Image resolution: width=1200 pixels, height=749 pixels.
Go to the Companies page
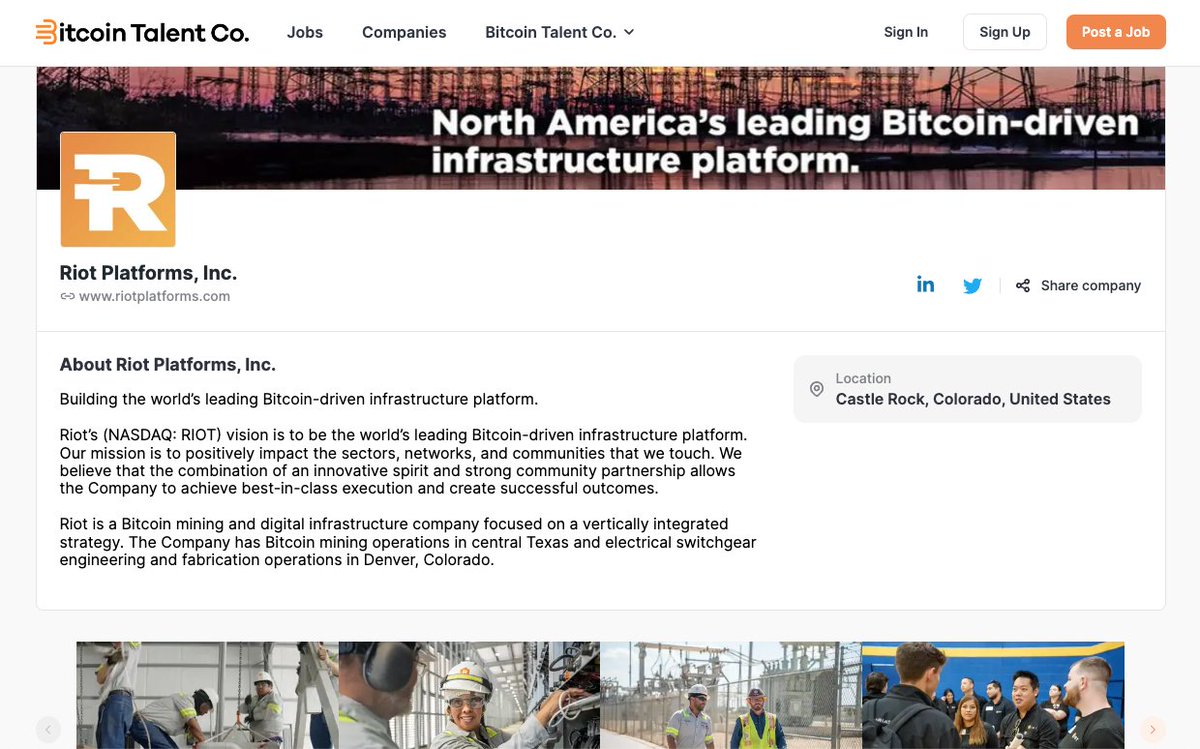404,32
